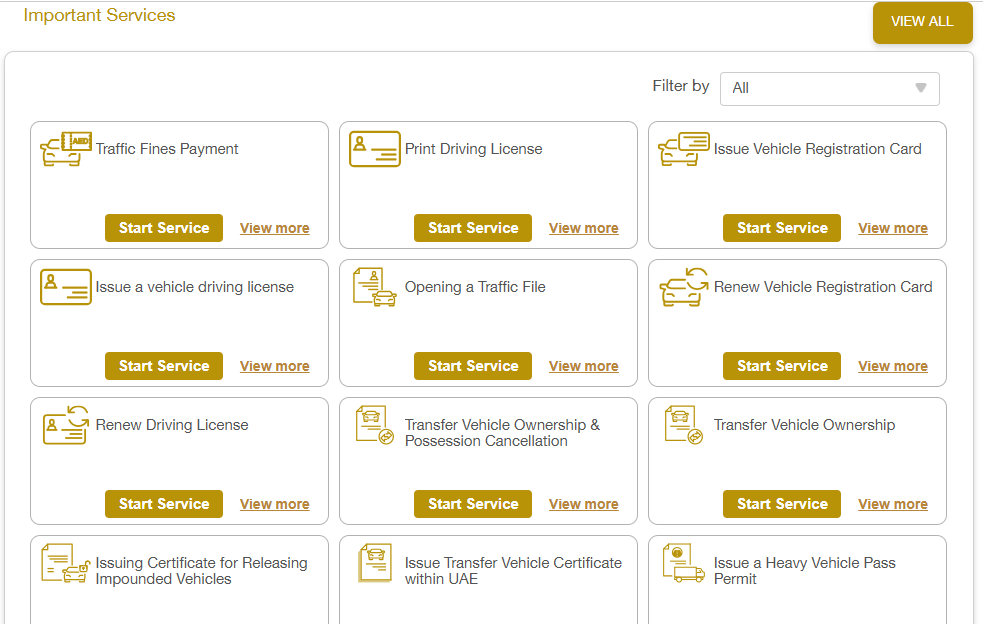983x624 pixels.
Task: Click the Transfer Vehicle Ownership & Possession Cancellation icon
Action: pyautogui.click(x=375, y=425)
